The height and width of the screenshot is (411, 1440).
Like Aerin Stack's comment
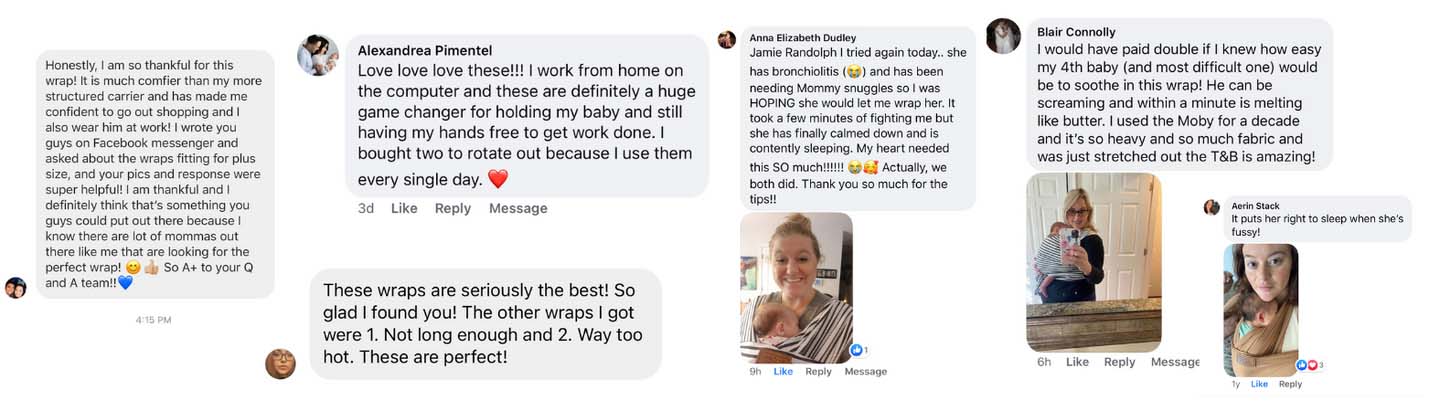click(1259, 384)
